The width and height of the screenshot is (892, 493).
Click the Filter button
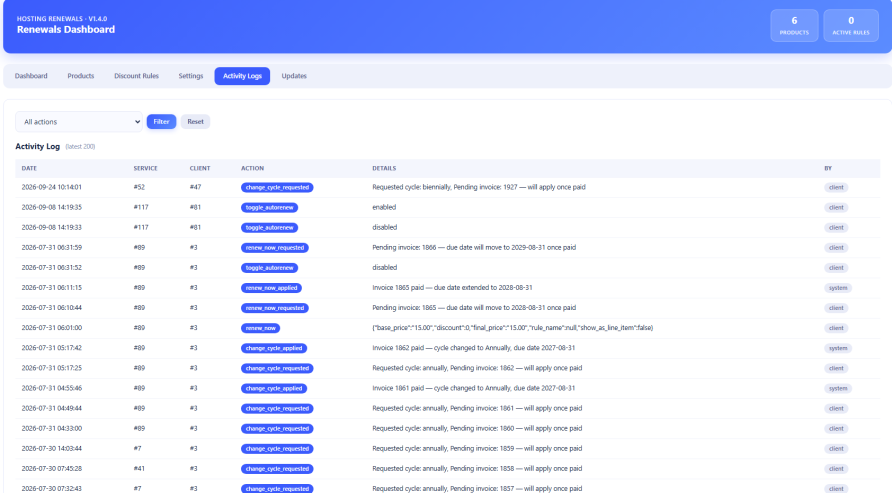[x=162, y=122]
